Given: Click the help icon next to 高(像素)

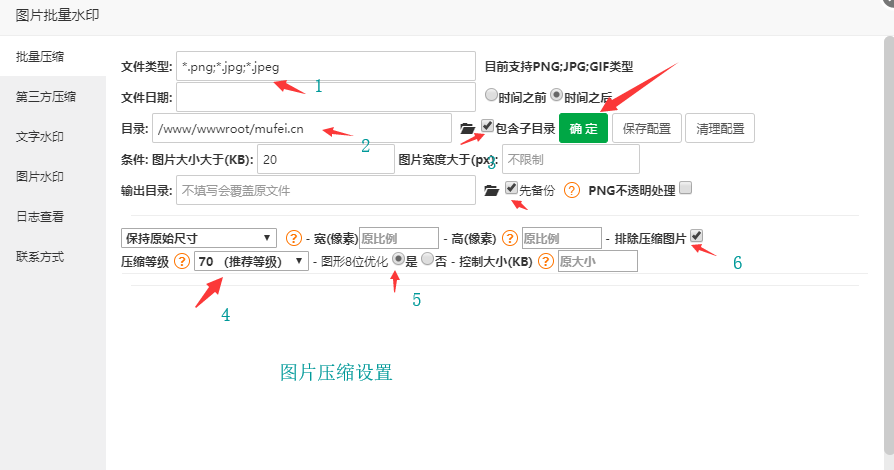Looking at the screenshot, I should point(509,238).
